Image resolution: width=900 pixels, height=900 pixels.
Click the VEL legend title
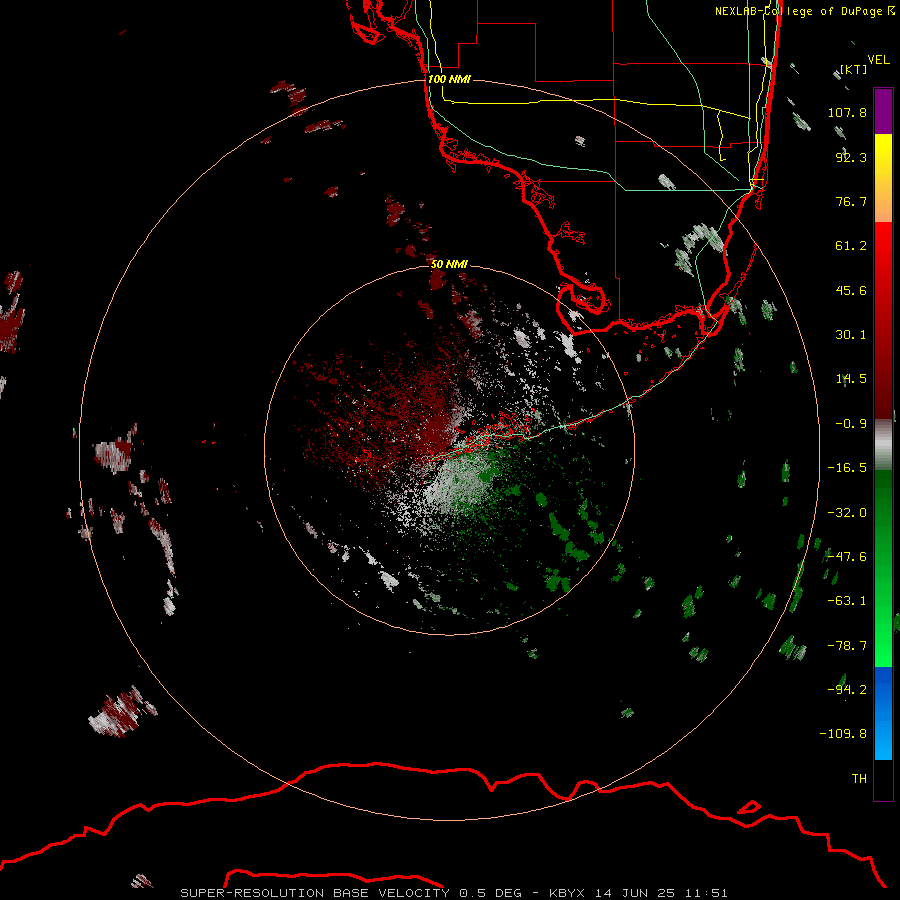[878, 60]
